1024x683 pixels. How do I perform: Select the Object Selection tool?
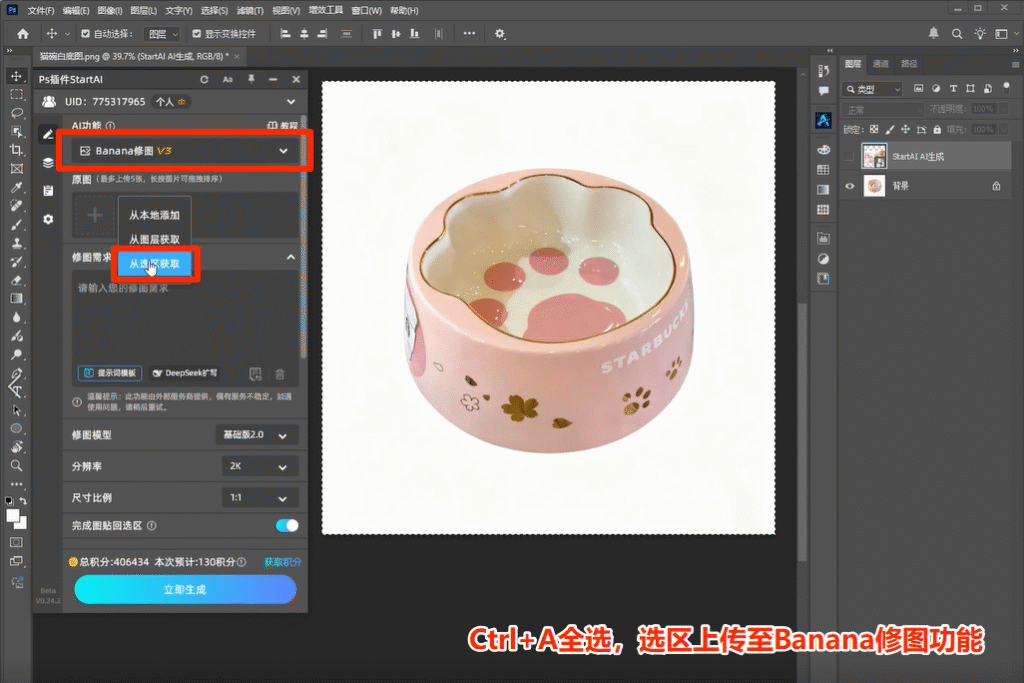pos(16,131)
